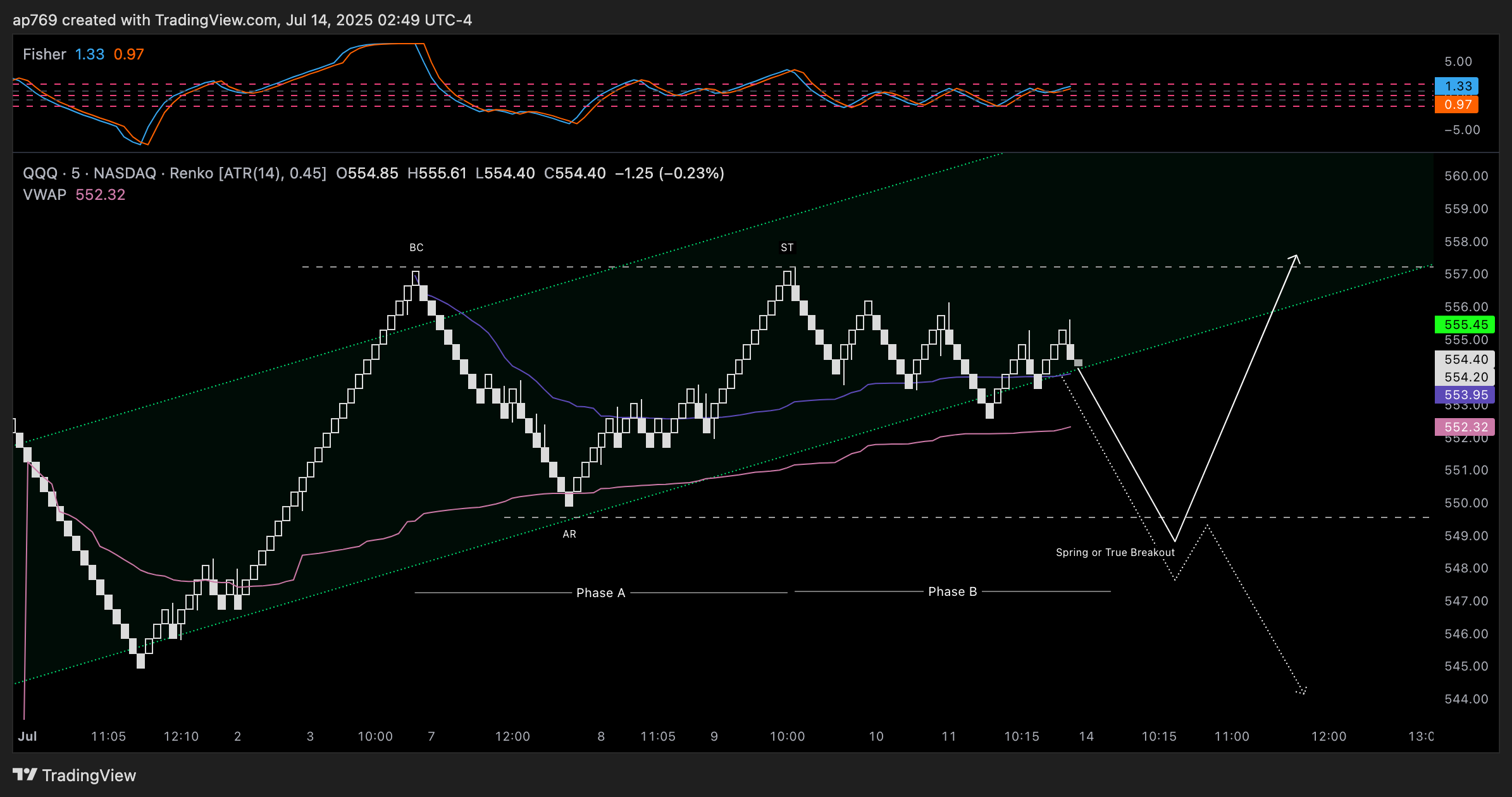This screenshot has width=1512, height=797.
Task: Click the blue 1.33 price-axis tag
Action: [1456, 86]
